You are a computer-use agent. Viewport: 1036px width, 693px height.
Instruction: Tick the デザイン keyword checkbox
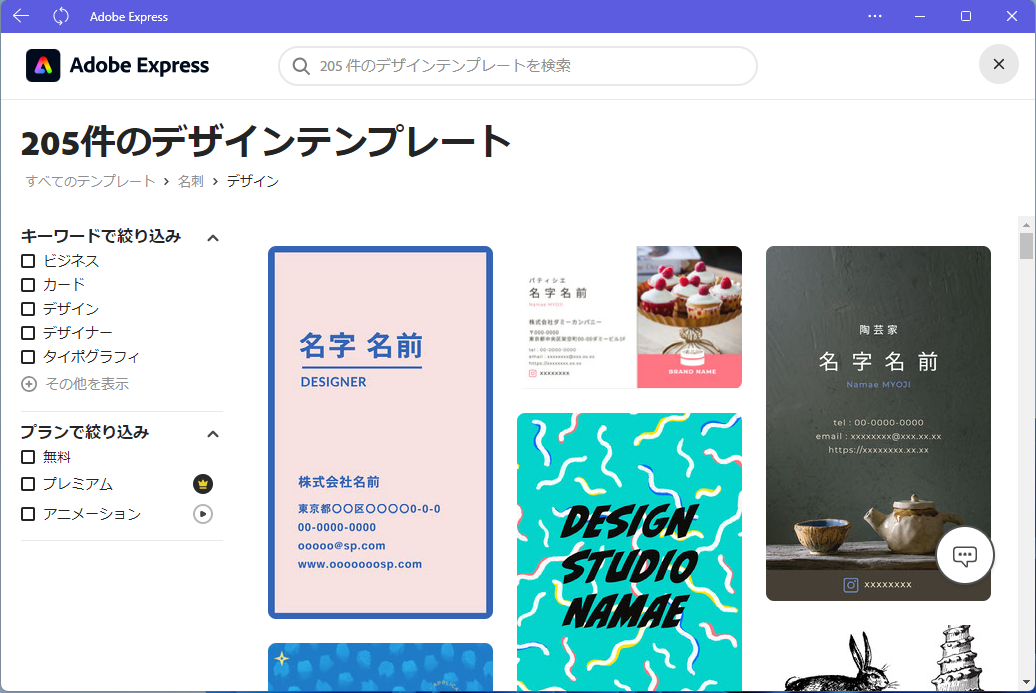[x=28, y=309]
